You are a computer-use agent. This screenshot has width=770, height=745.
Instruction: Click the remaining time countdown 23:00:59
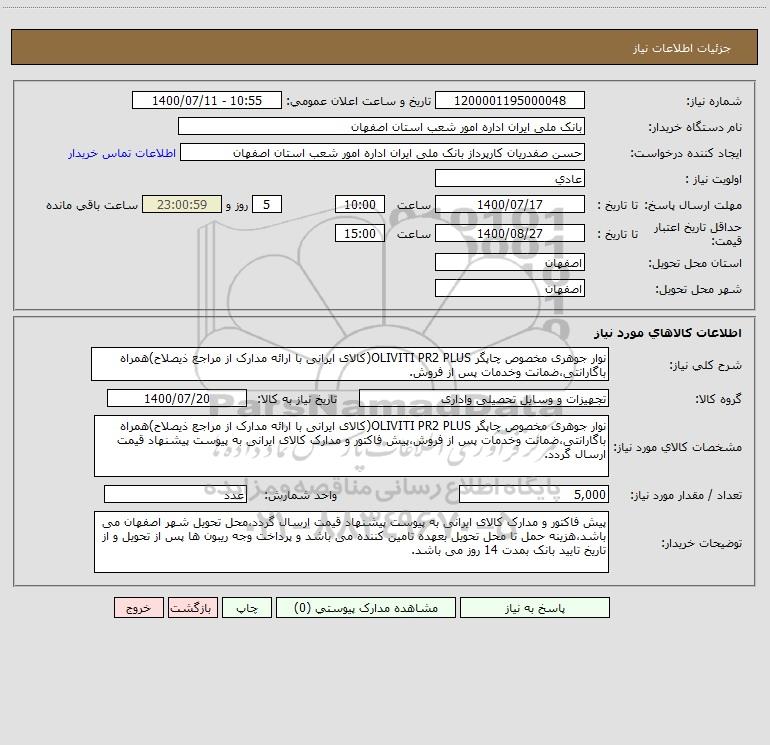182,204
